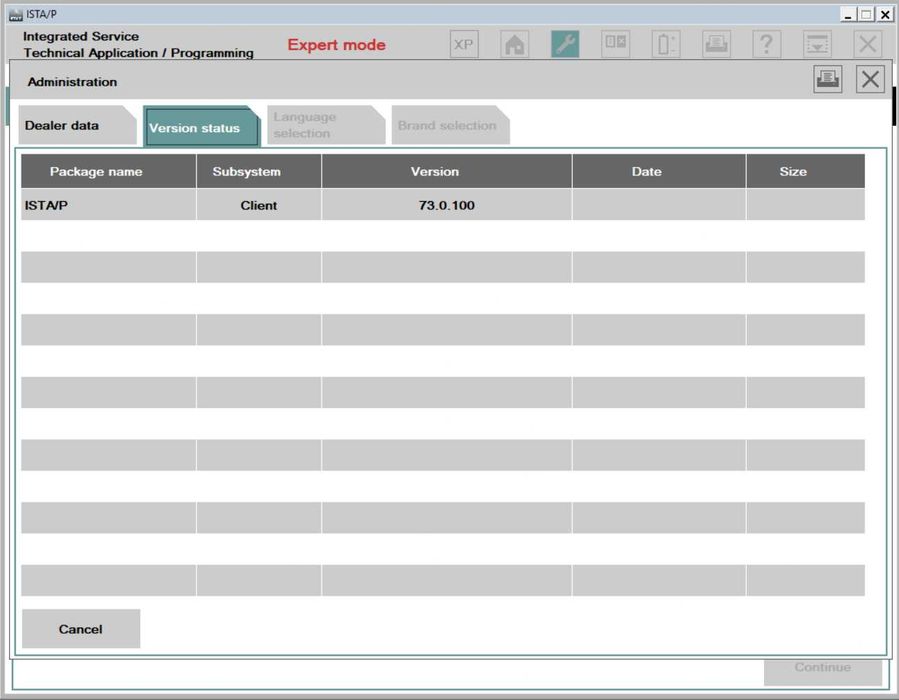
Task: Select the version value 73.0.100
Action: [447, 205]
